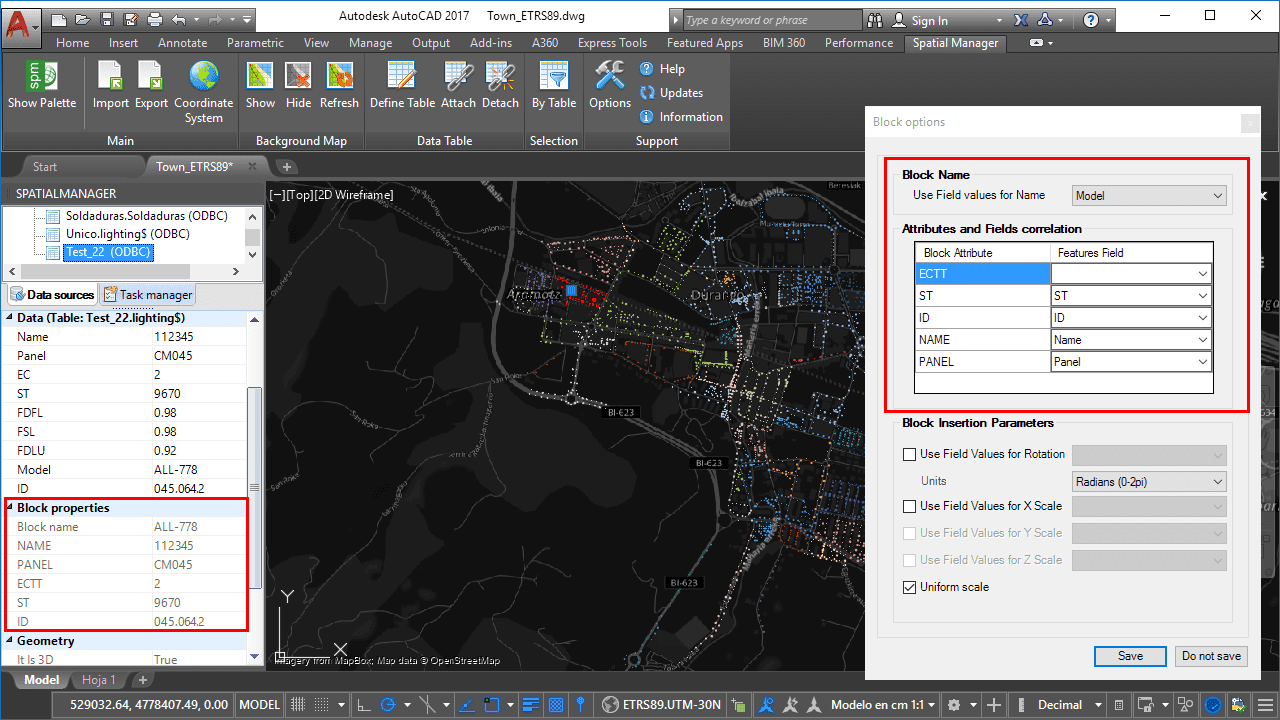The height and width of the screenshot is (720, 1280).
Task: Click the Open file quick access icon
Action: tap(82, 19)
